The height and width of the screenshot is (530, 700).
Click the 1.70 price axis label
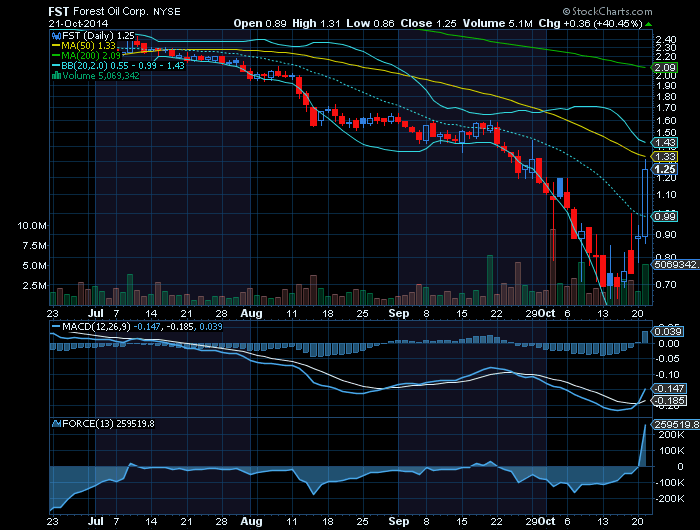666,108
